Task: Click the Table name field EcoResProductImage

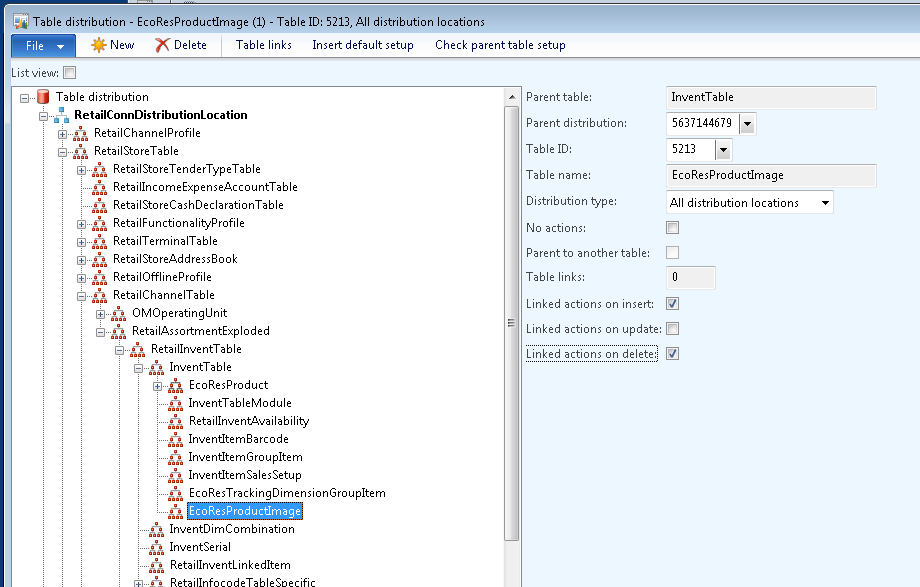Action: pyautogui.click(x=771, y=176)
